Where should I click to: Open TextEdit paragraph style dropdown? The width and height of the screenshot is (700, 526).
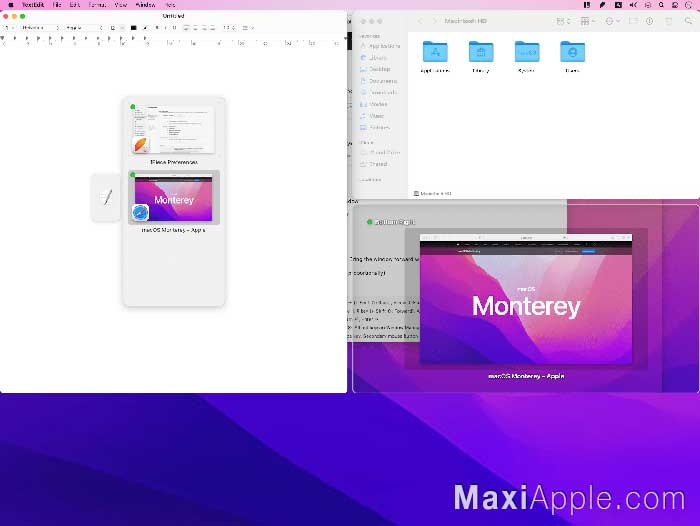[9, 28]
